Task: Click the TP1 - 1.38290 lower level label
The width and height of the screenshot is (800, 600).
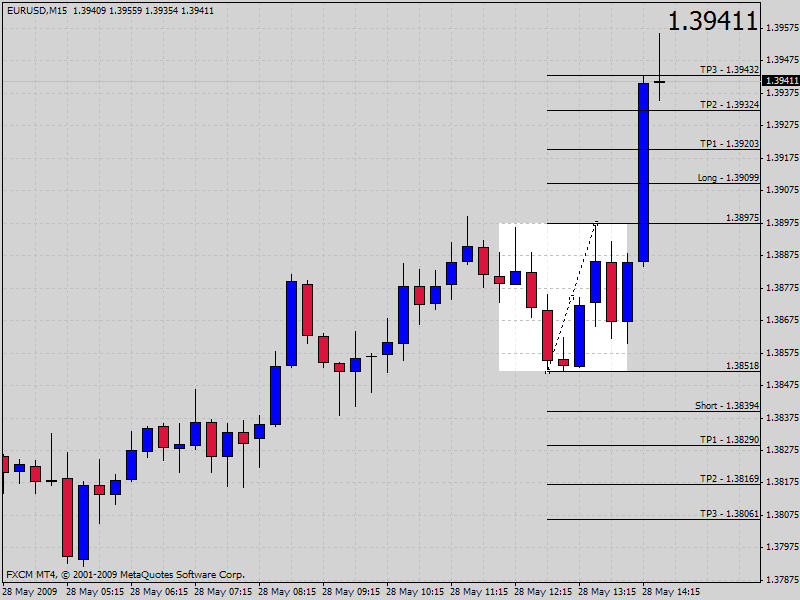Action: [729, 440]
